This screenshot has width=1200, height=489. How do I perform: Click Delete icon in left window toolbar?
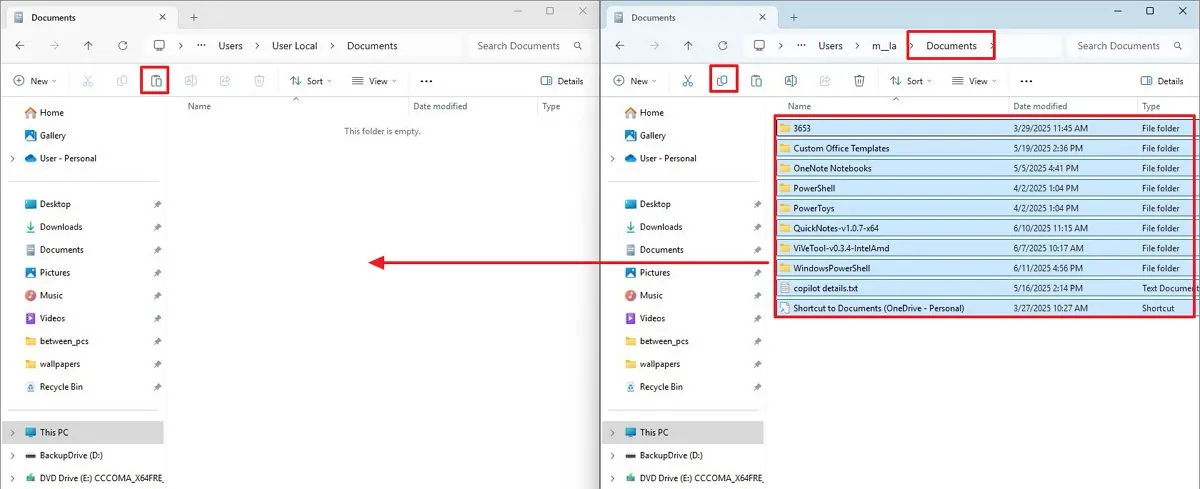click(259, 81)
